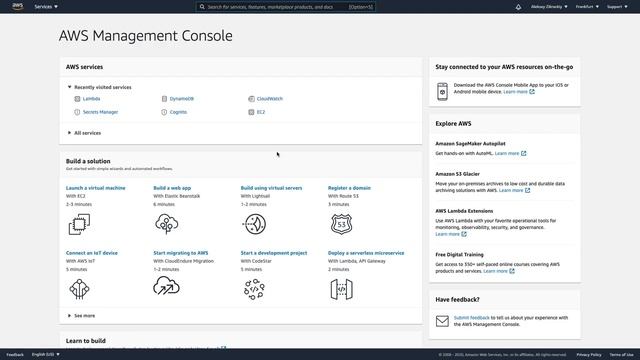Click the Lambda service icon
The width and height of the screenshot is (640, 360).
pyautogui.click(x=77, y=99)
